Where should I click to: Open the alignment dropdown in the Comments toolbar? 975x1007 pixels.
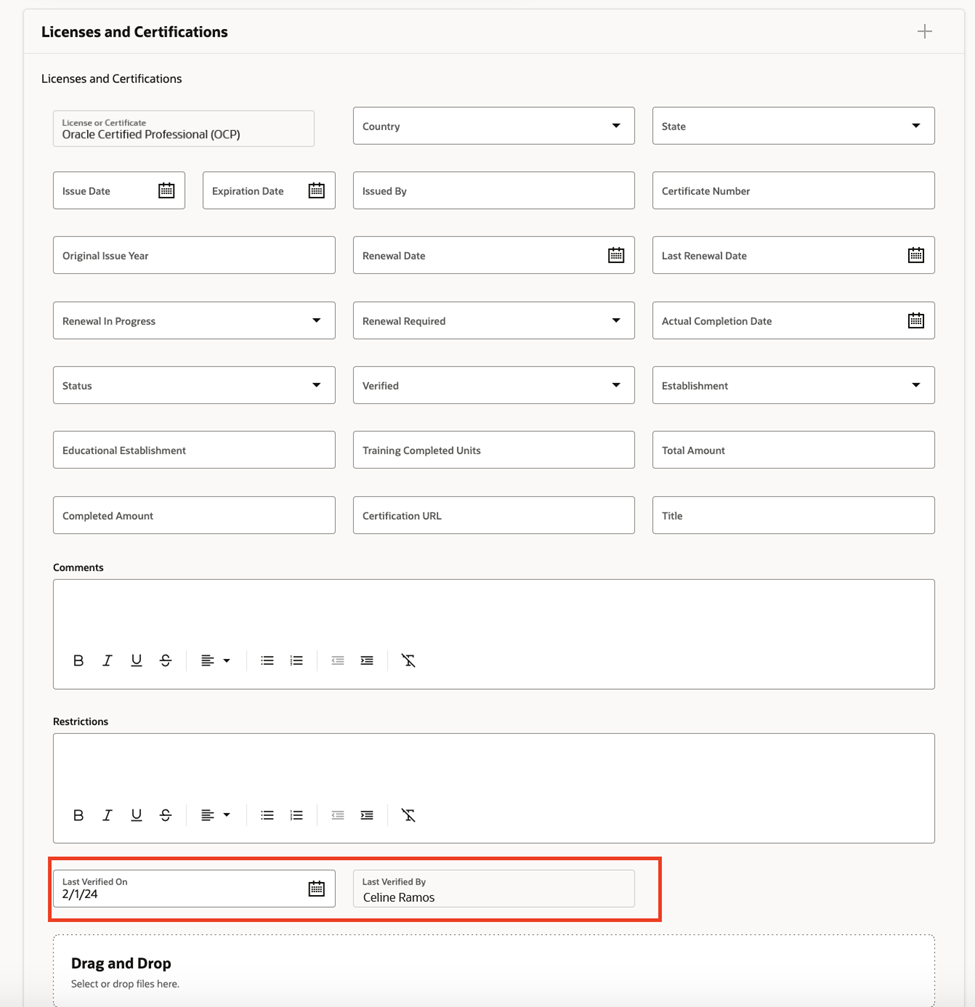pos(215,661)
